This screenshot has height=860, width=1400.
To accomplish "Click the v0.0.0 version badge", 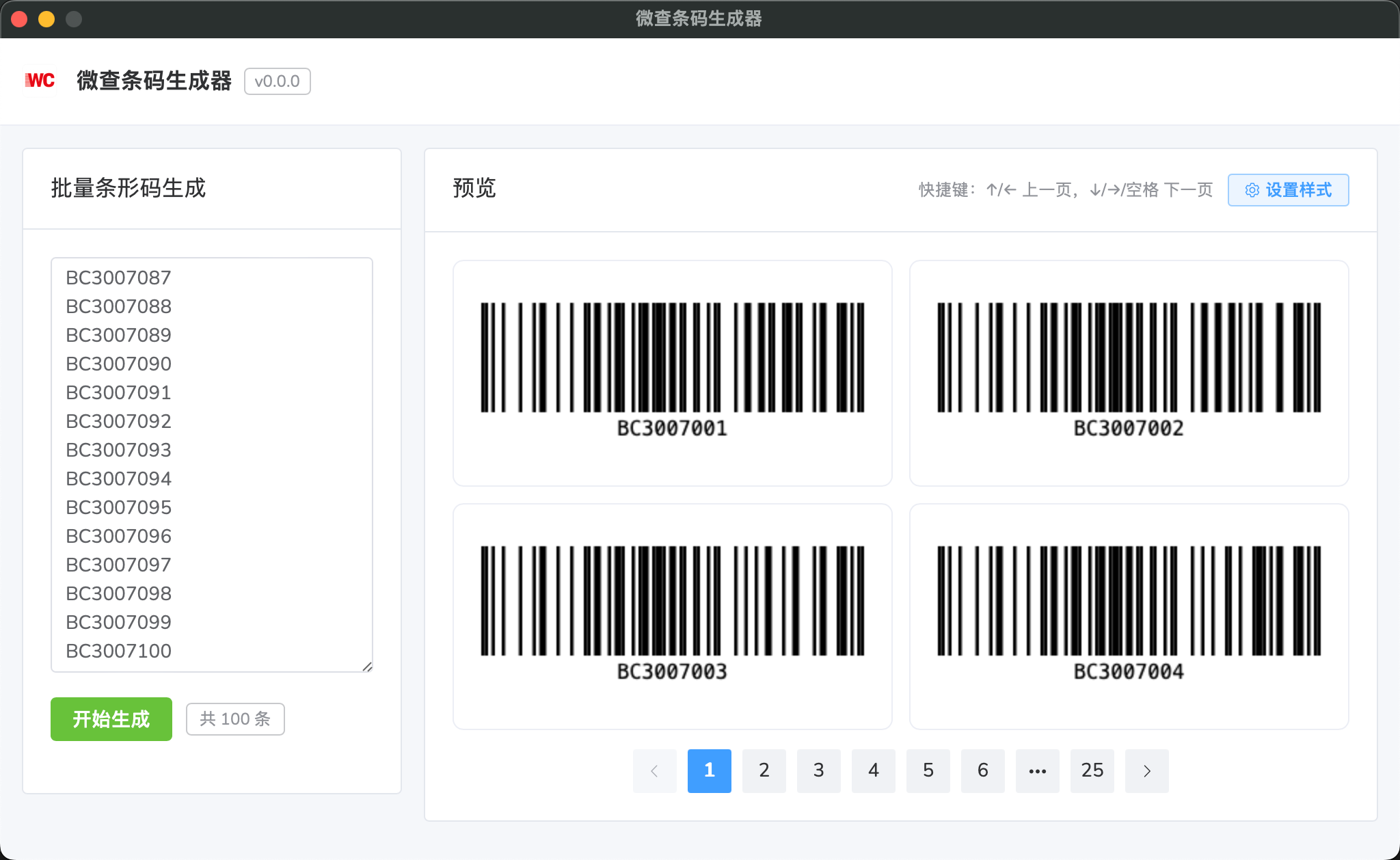I will pyautogui.click(x=277, y=81).
